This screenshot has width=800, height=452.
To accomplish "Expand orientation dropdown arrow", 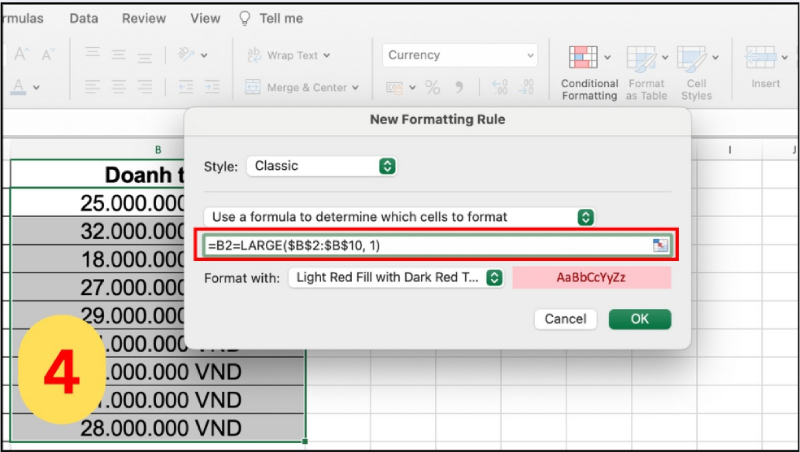I will (204, 55).
